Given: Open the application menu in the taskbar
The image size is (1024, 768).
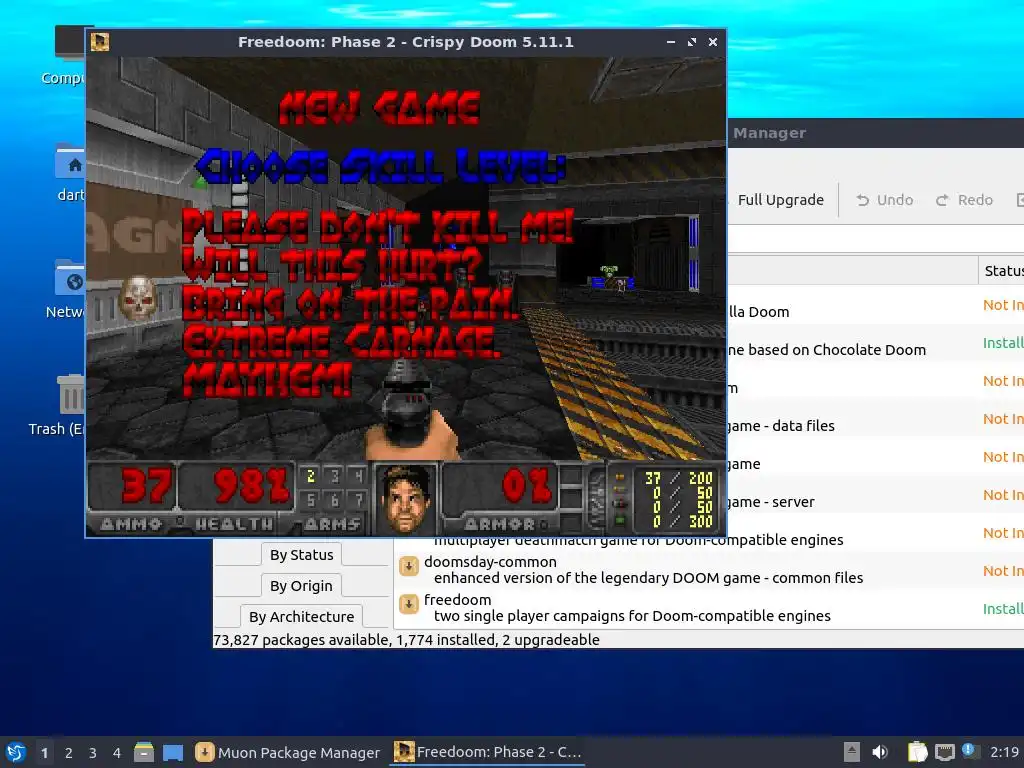Looking at the screenshot, I should (16, 752).
